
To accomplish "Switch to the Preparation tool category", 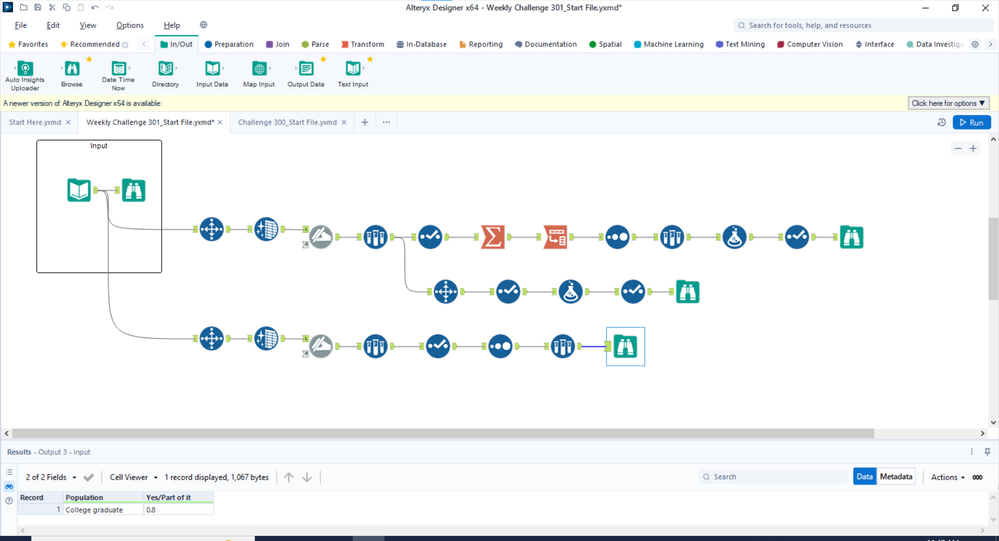I will pos(229,45).
